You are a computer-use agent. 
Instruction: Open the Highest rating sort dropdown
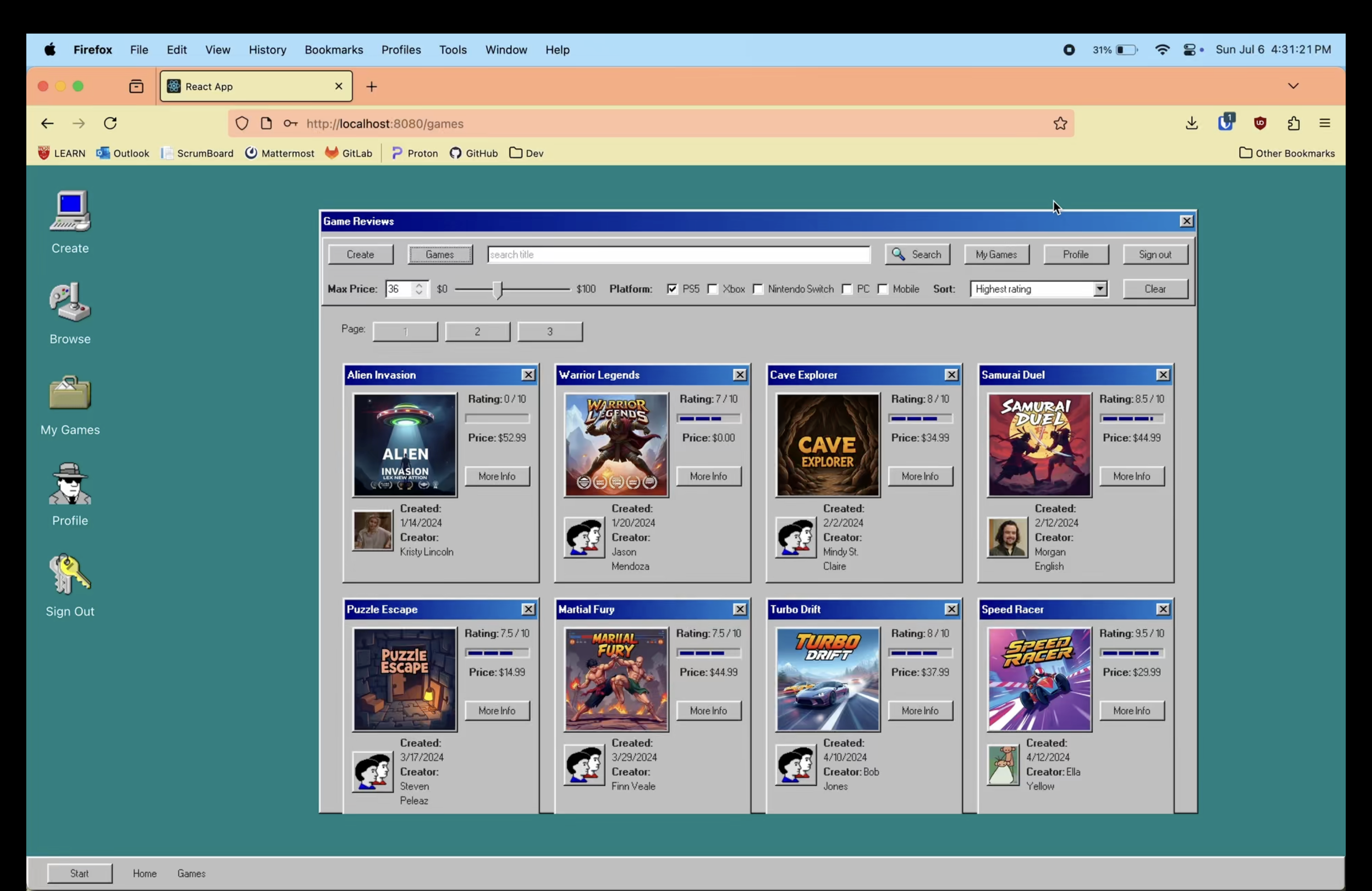coord(1039,289)
